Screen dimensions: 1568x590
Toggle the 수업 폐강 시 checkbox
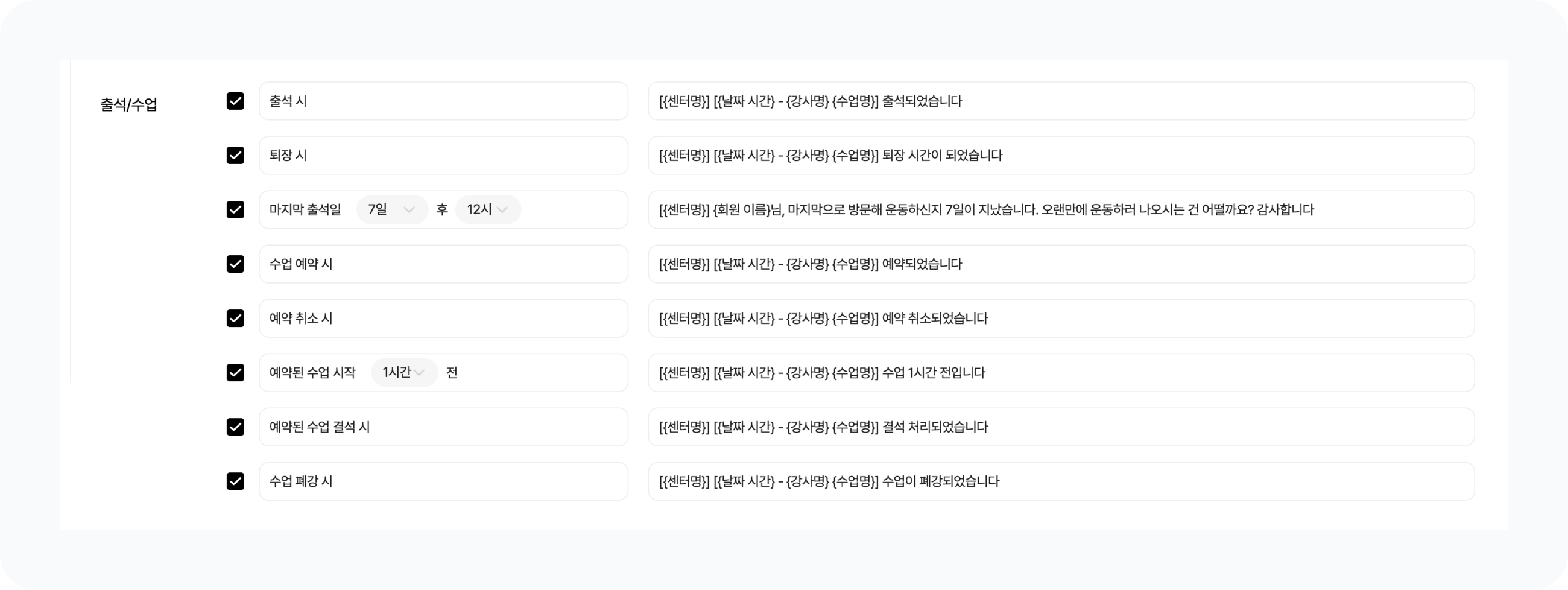pyautogui.click(x=235, y=481)
